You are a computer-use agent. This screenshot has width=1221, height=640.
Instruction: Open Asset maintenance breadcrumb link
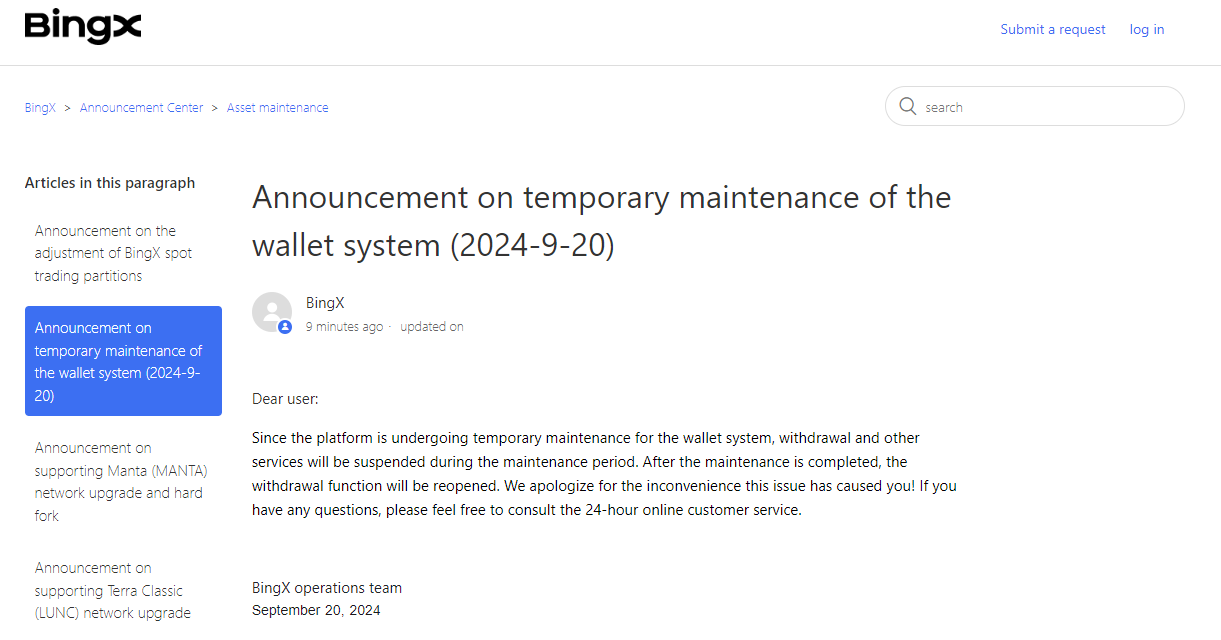277,108
